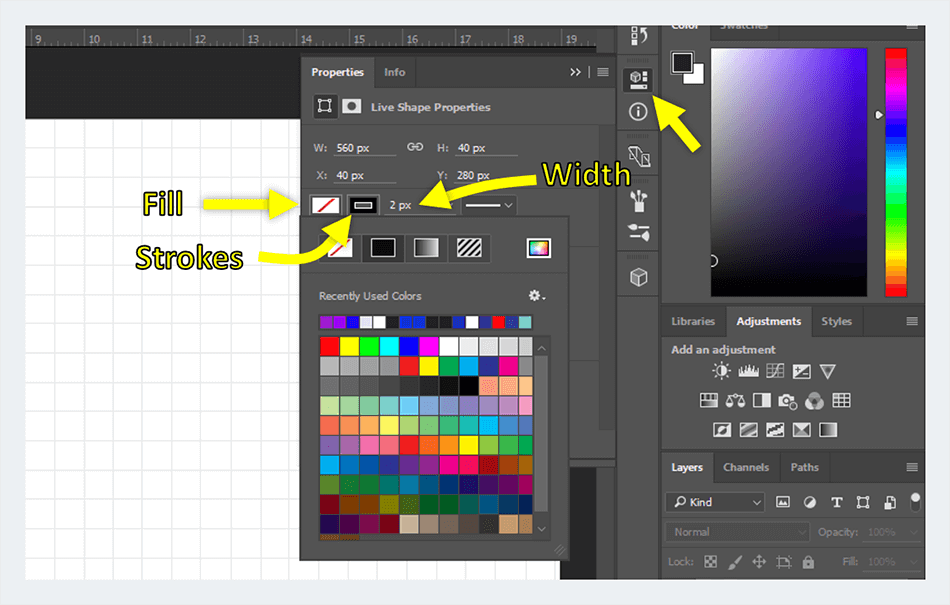Switch to the Info tab
Viewport: 950px width, 605px height.
pyautogui.click(x=394, y=72)
